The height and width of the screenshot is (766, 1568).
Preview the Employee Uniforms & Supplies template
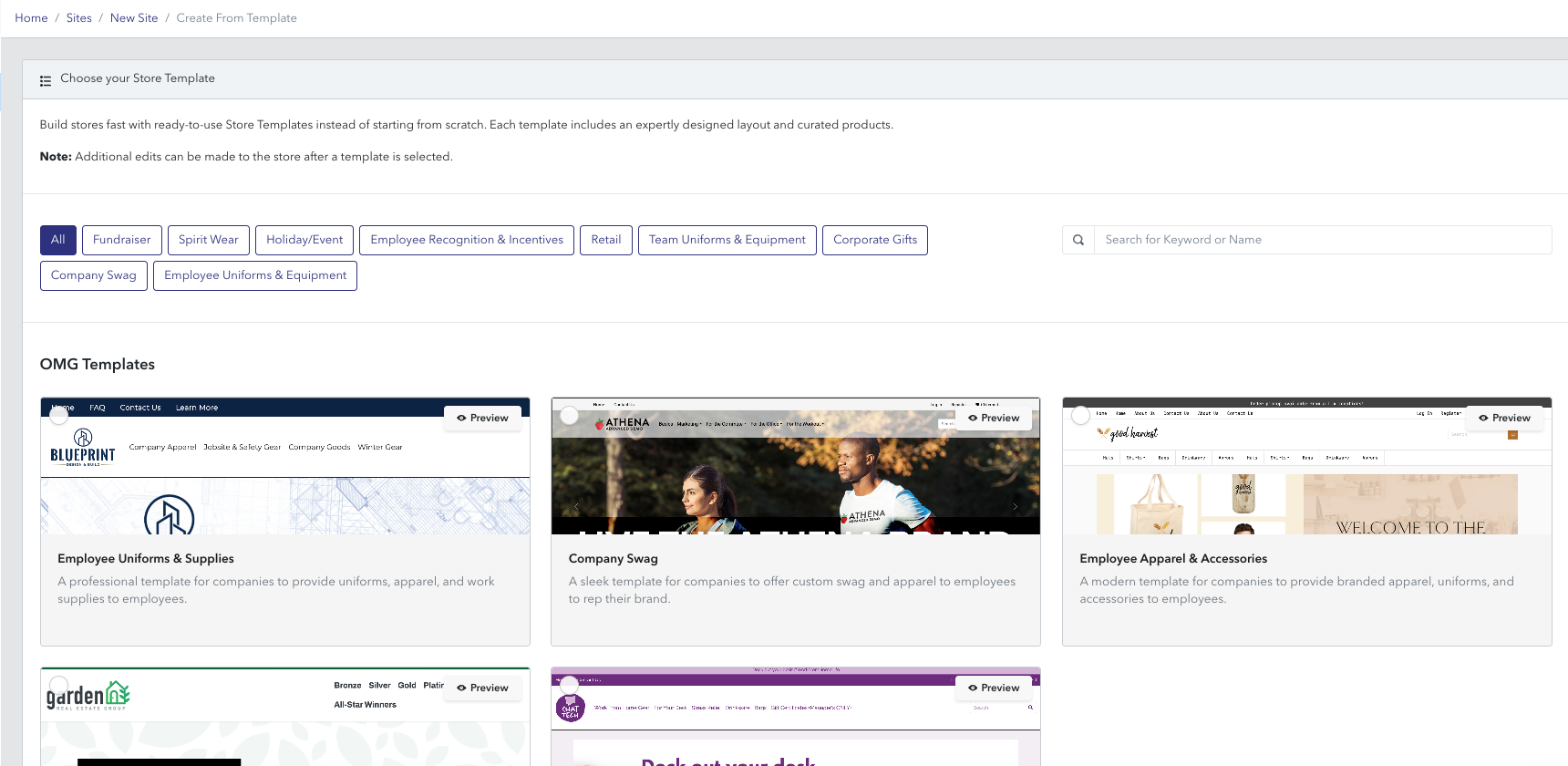483,419
